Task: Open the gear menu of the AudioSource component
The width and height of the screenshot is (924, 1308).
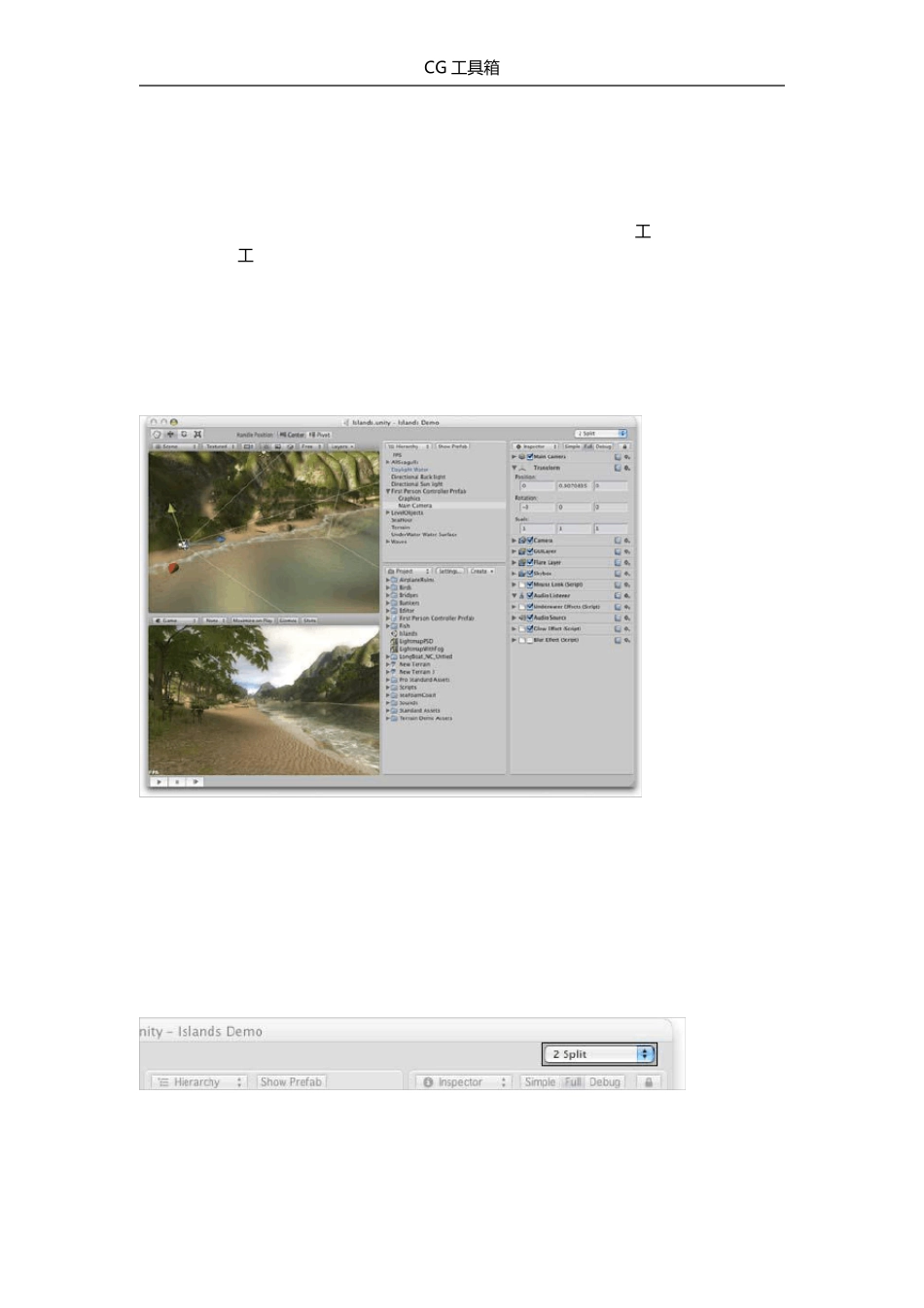Action: (x=627, y=618)
